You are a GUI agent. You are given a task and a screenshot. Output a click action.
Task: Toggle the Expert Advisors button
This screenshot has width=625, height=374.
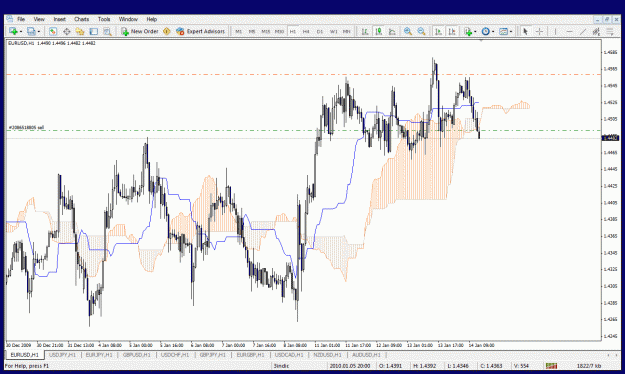(200, 31)
